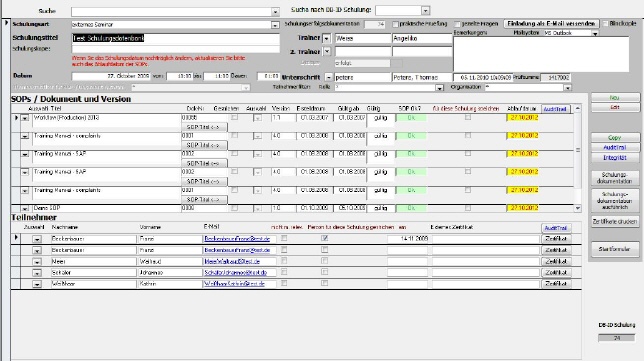Toggle the praktische Prüfung checkbox
This screenshot has height=361, width=644.
[x=396, y=24]
